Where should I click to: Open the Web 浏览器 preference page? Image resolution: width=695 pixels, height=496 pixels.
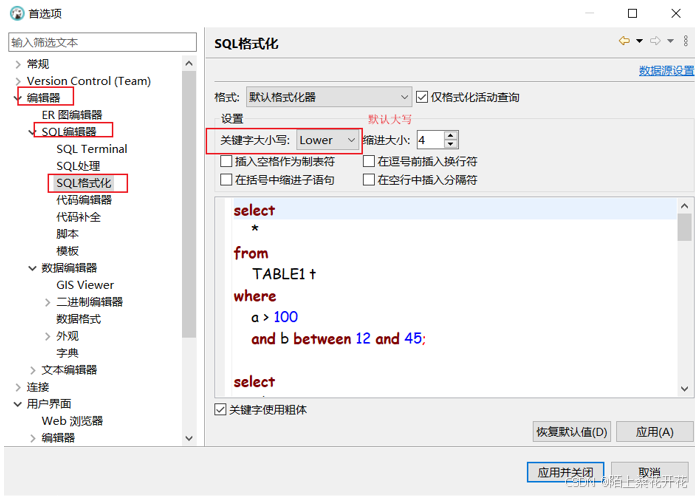click(72, 421)
